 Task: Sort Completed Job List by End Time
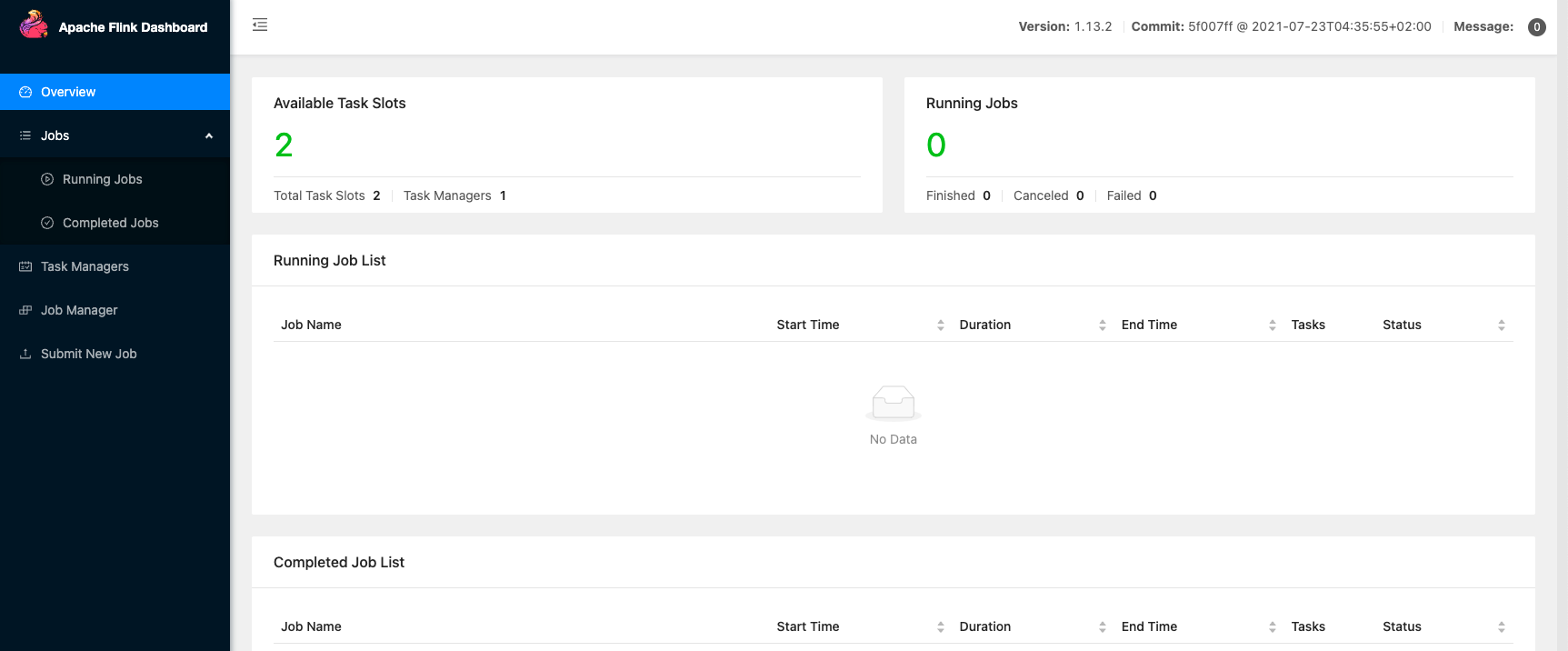[1273, 626]
